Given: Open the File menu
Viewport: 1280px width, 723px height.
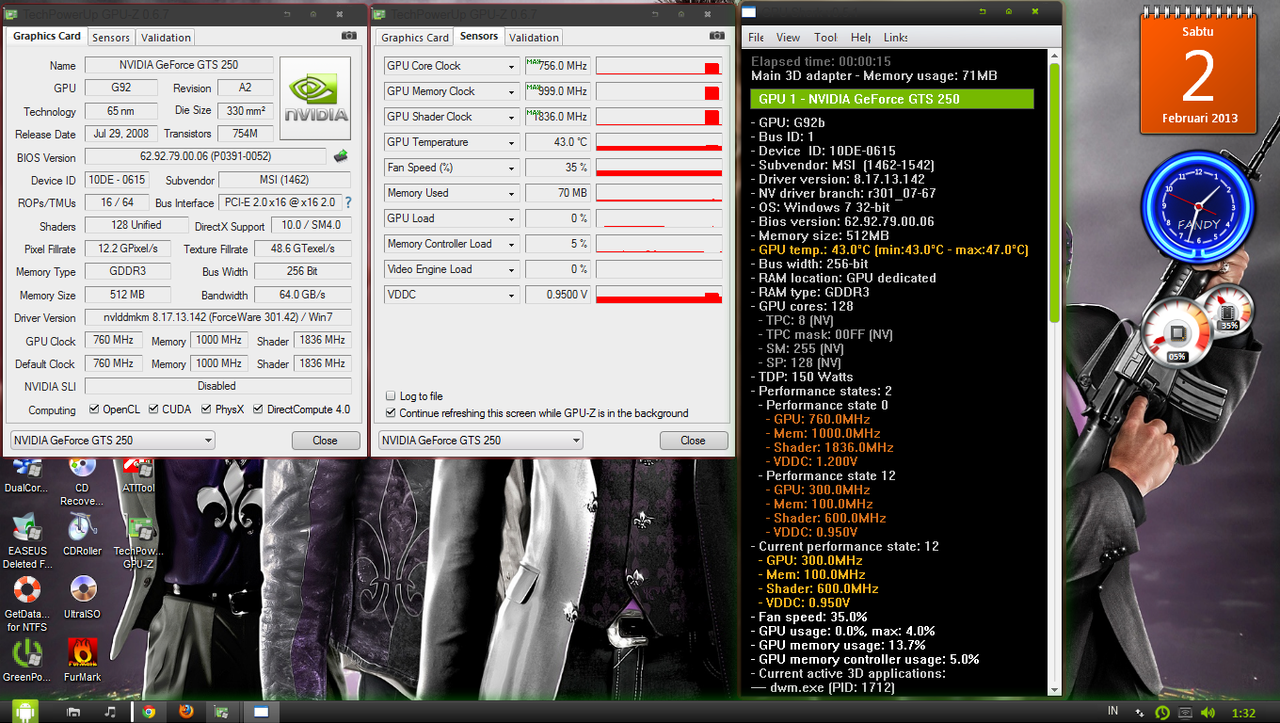Looking at the screenshot, I should pos(756,37).
